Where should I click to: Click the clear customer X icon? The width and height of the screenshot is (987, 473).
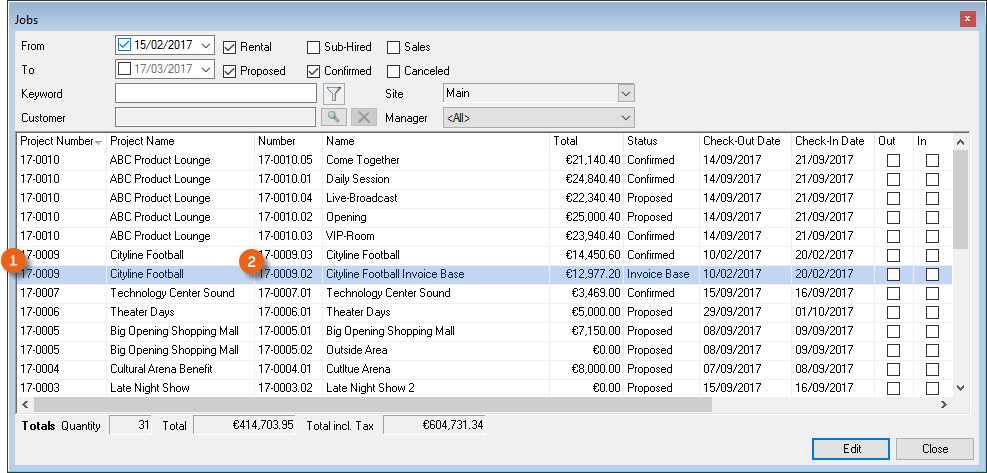pos(365,118)
